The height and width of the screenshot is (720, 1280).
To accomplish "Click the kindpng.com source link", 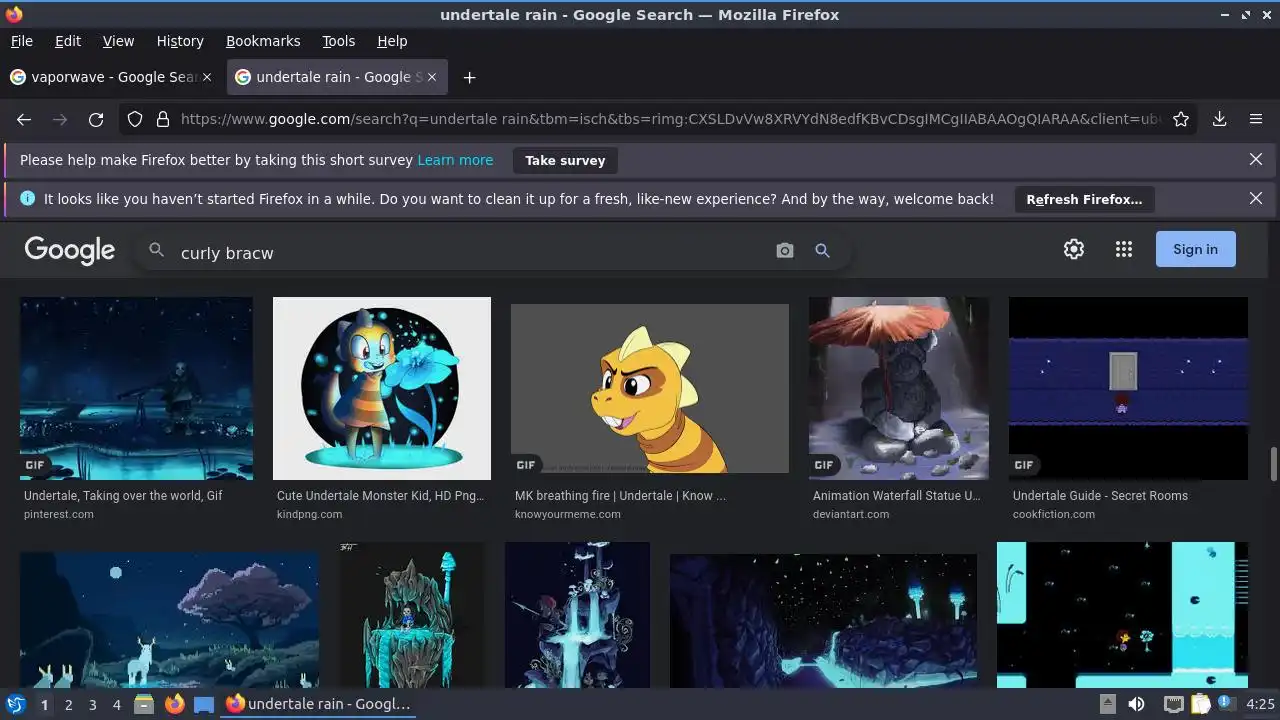I will [310, 514].
